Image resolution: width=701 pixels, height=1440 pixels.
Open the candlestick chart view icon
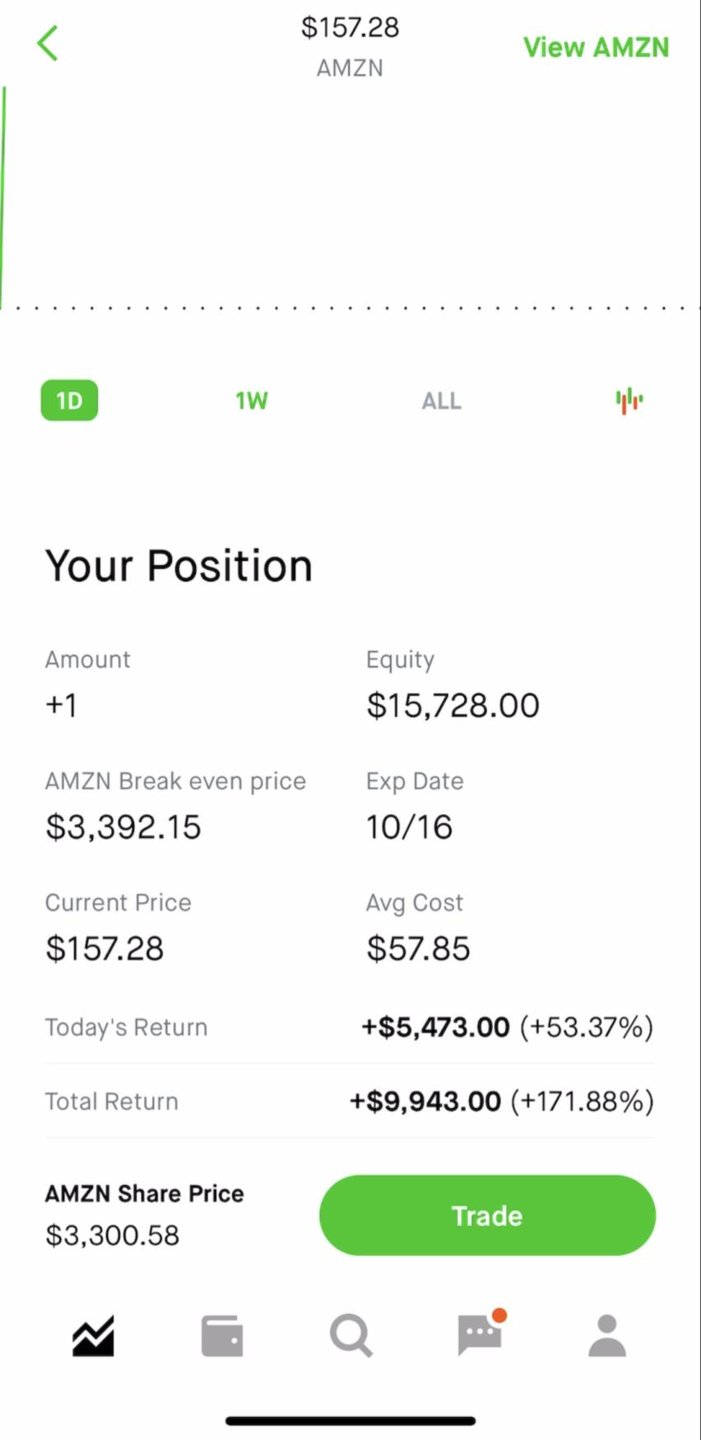[629, 401]
